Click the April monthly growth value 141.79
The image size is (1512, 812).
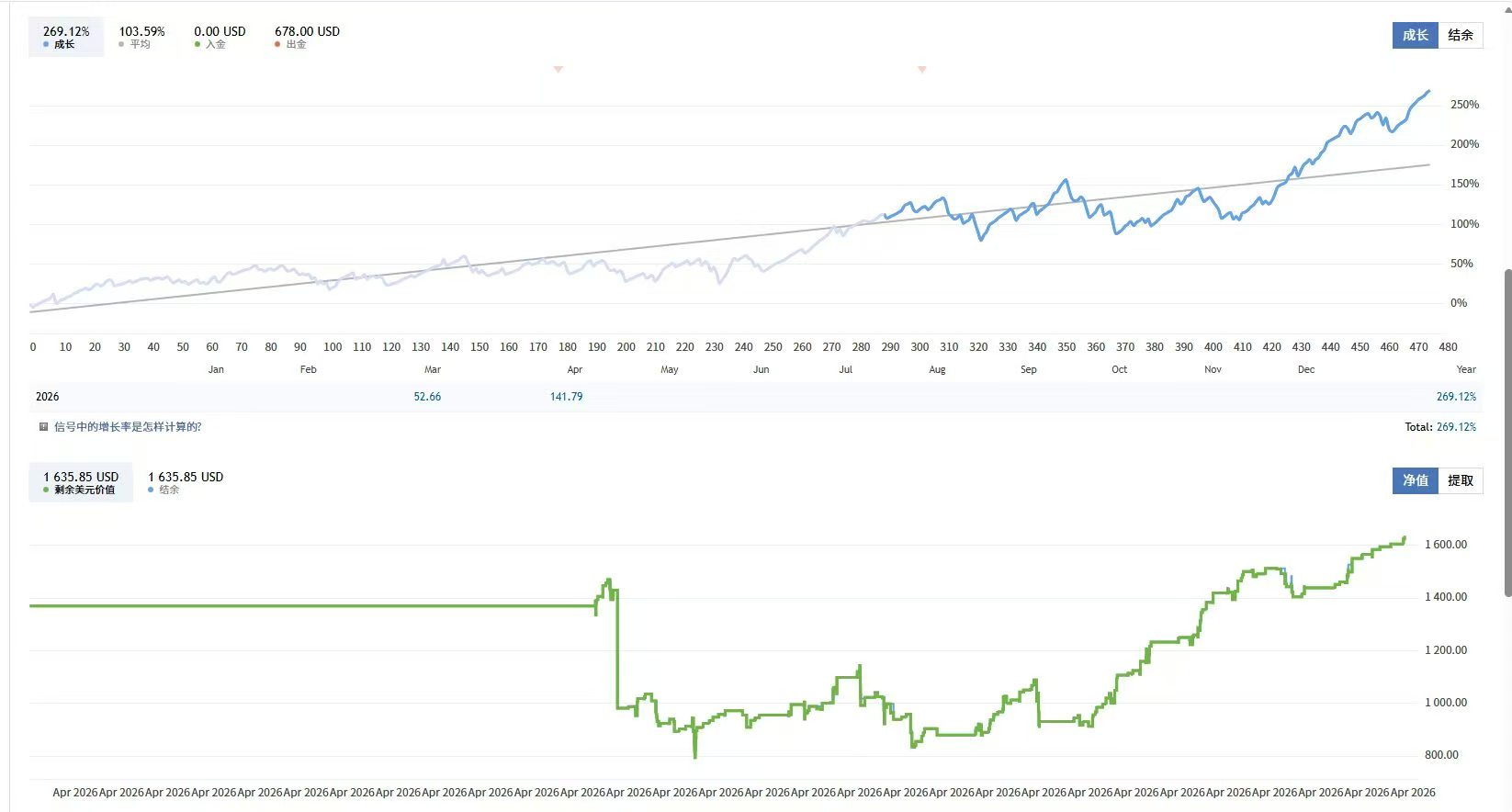[x=566, y=397]
